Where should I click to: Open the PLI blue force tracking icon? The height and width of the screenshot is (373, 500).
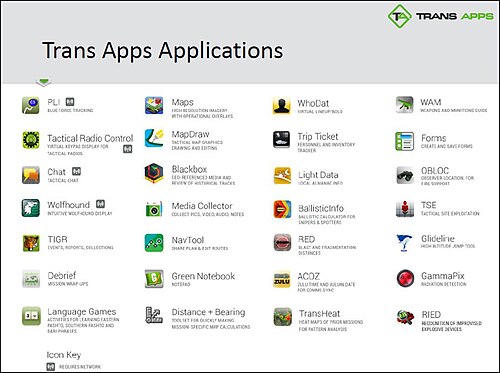(31, 105)
